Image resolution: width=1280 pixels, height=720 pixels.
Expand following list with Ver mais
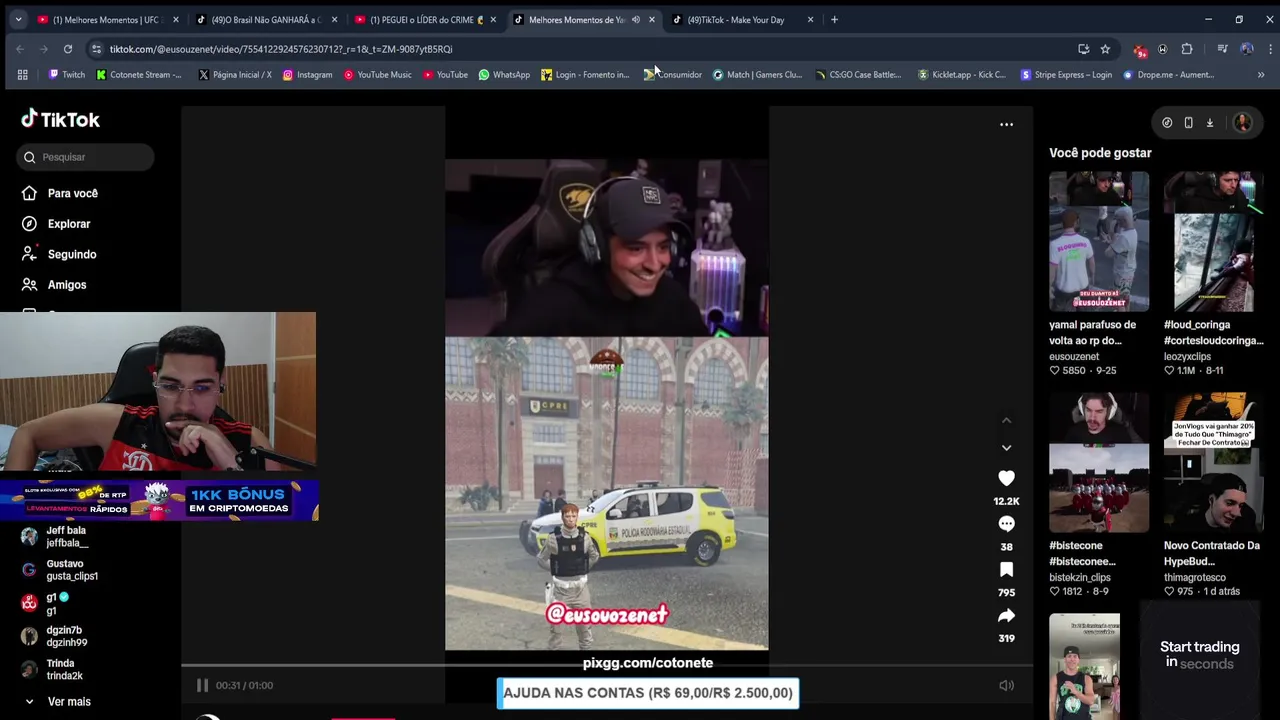59,702
